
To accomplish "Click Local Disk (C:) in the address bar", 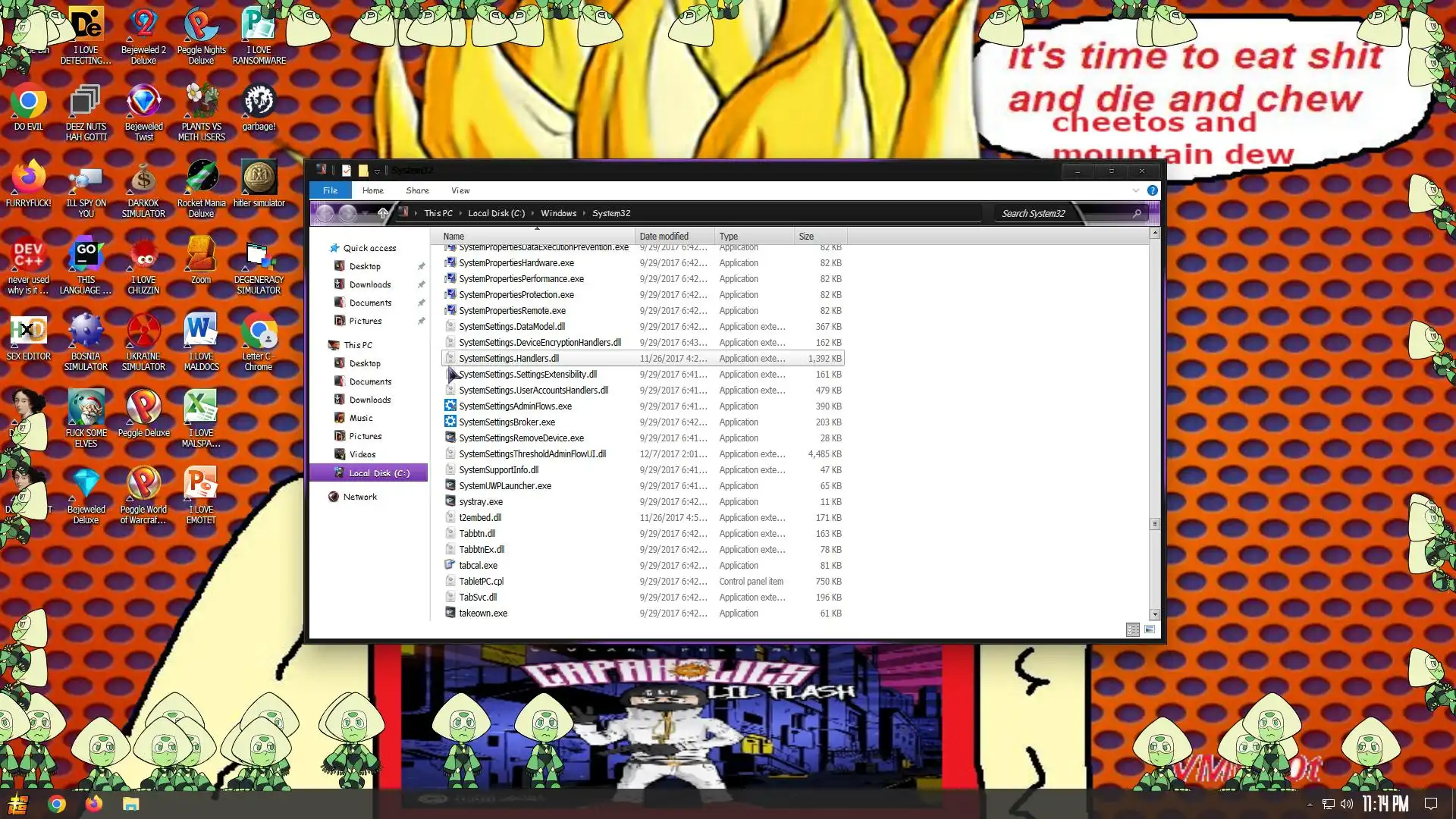I will pos(496,213).
